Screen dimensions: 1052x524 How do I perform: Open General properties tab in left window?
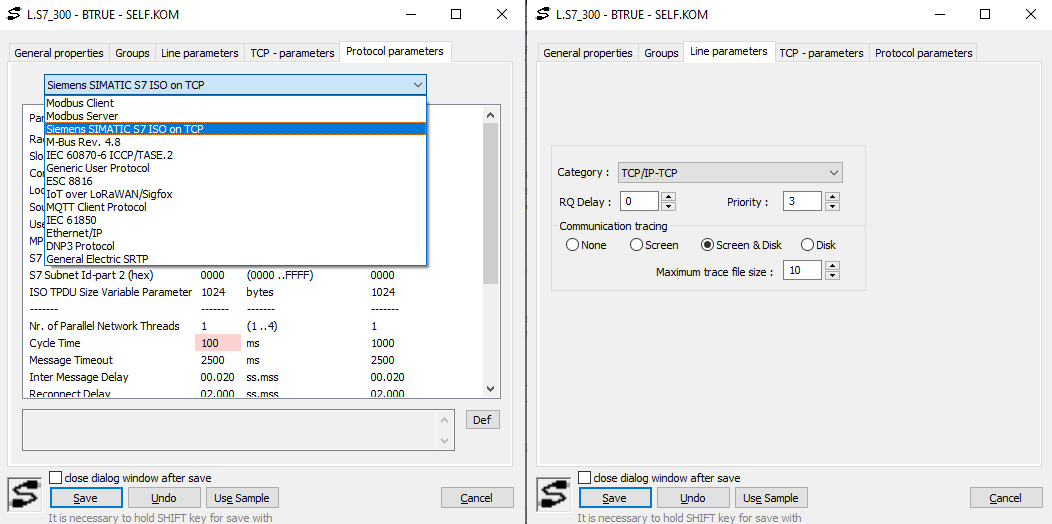point(59,52)
